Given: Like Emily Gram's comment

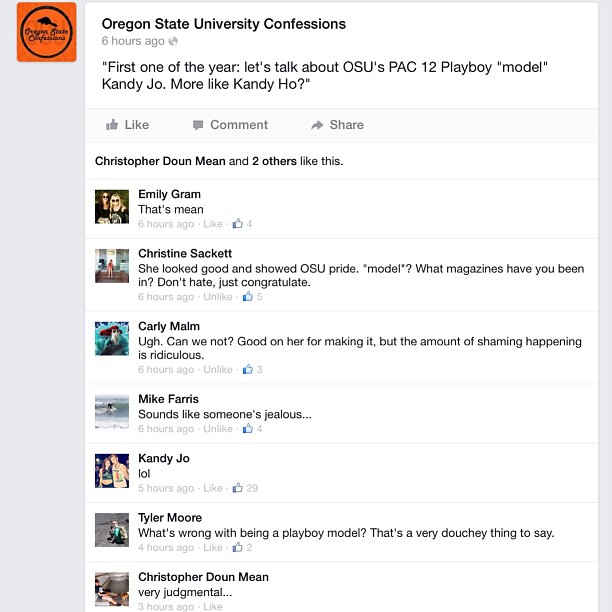Looking at the screenshot, I should (213, 224).
